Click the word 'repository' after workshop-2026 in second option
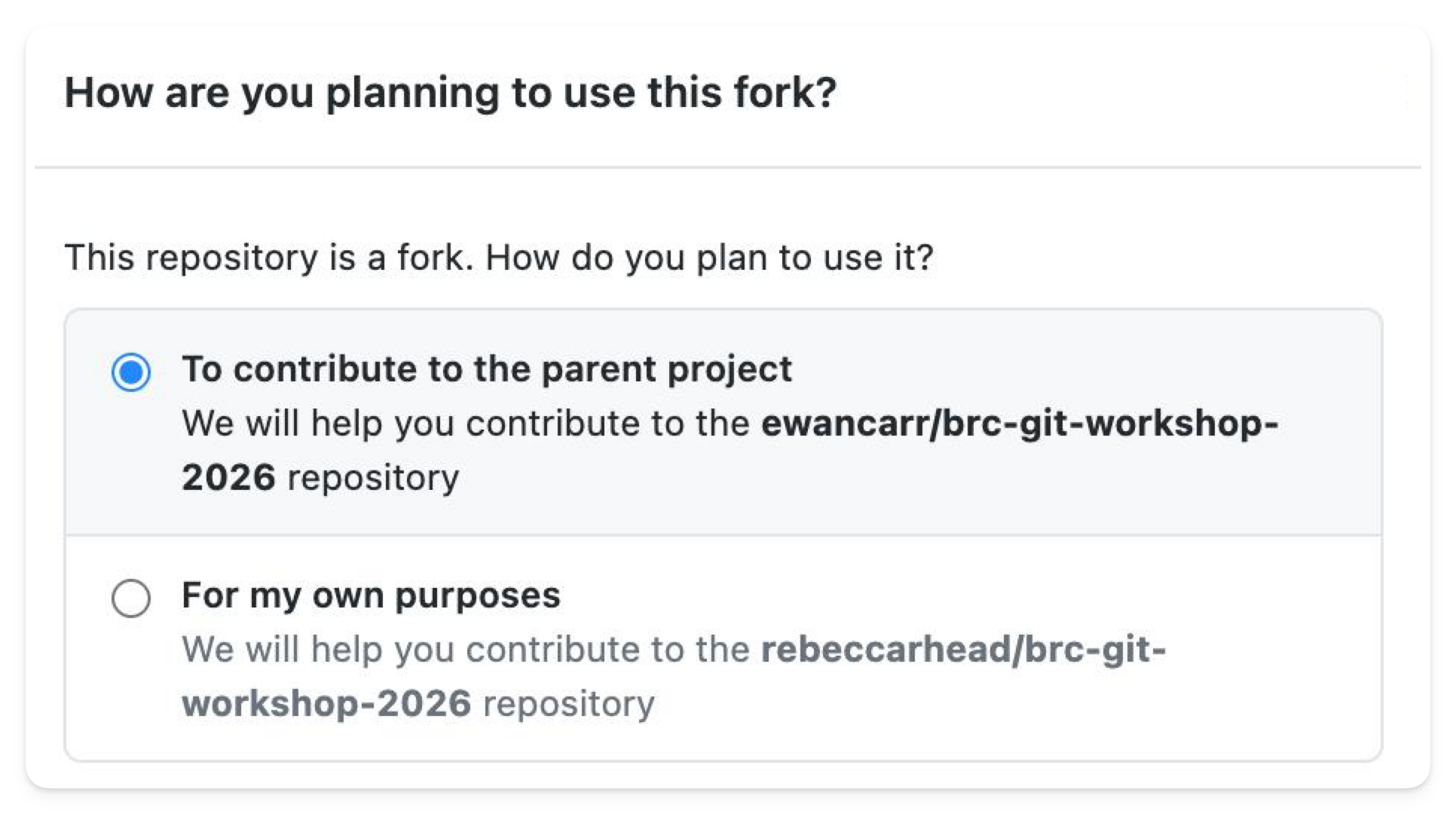Screen dimensions: 1456x814 click(x=569, y=704)
